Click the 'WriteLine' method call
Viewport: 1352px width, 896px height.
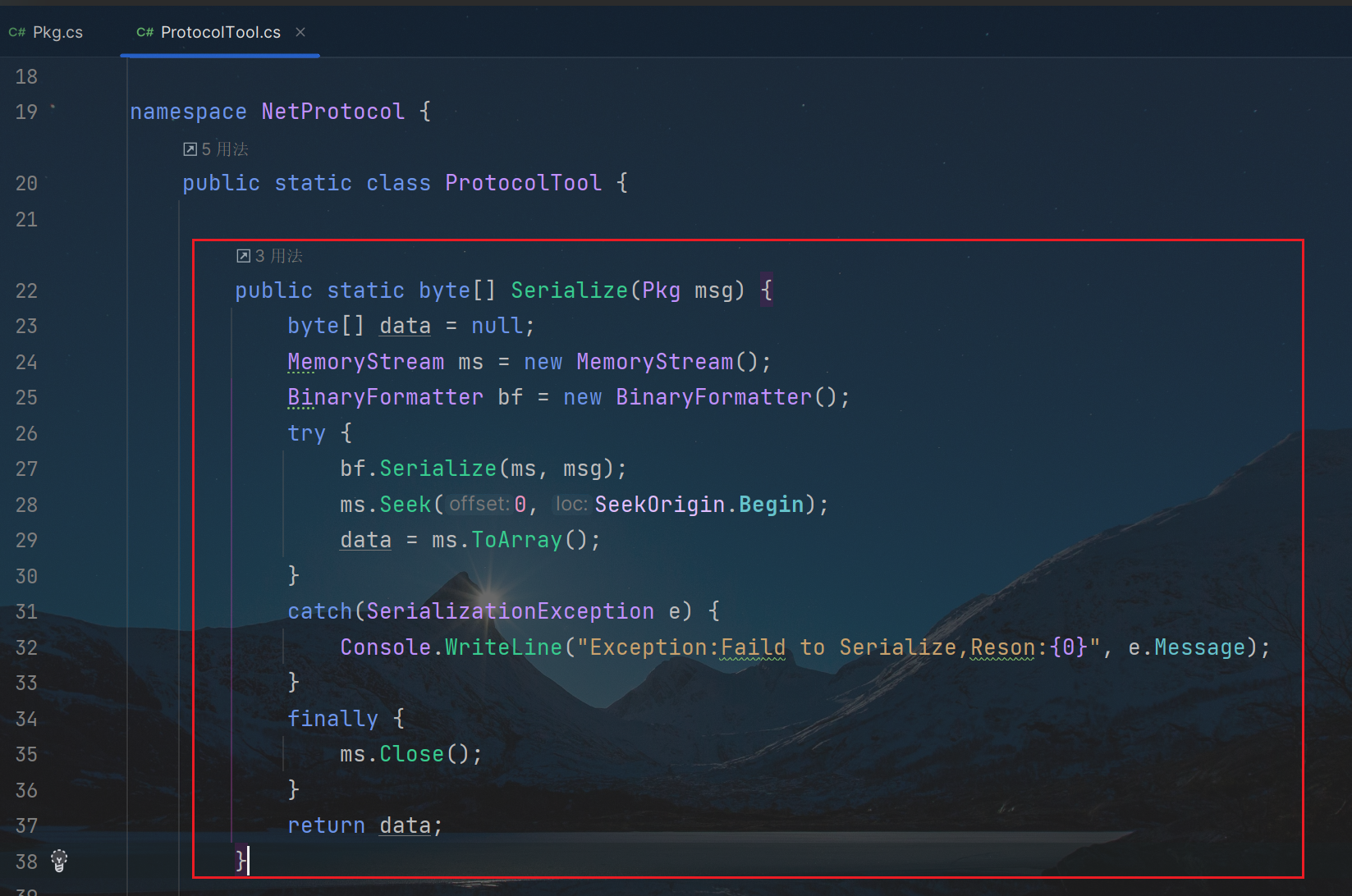tap(504, 647)
